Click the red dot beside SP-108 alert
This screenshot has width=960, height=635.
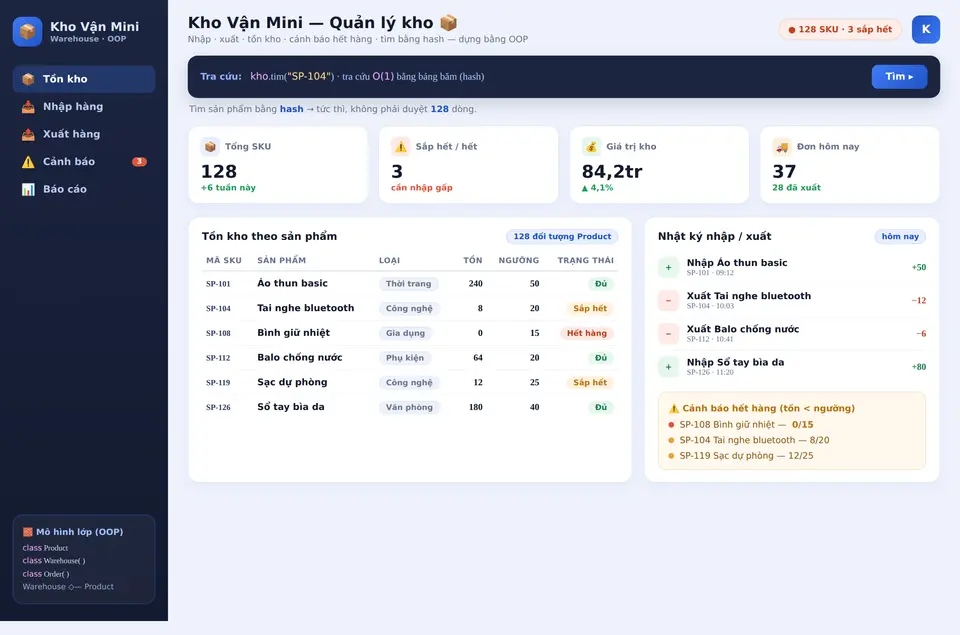pyautogui.click(x=671, y=424)
